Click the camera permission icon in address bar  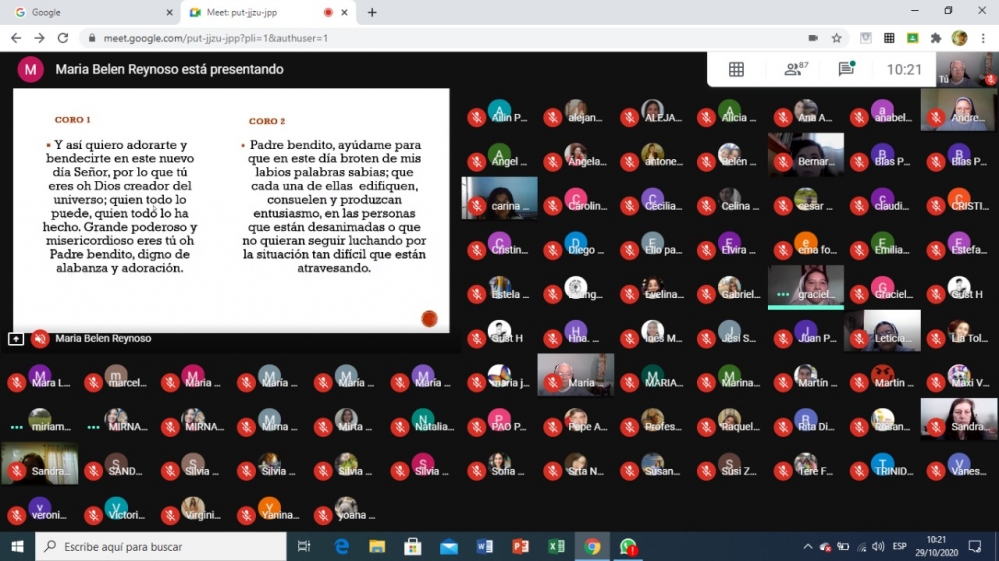812,38
